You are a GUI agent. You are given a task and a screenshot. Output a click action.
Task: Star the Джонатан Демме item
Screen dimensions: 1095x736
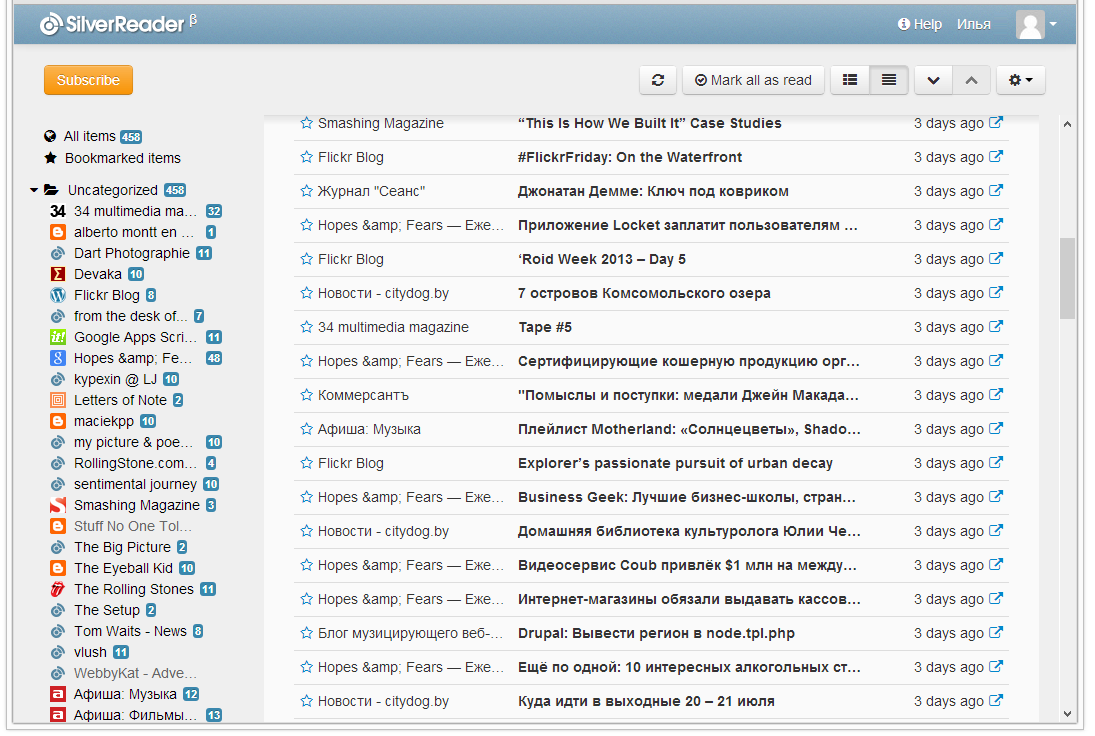coord(306,191)
